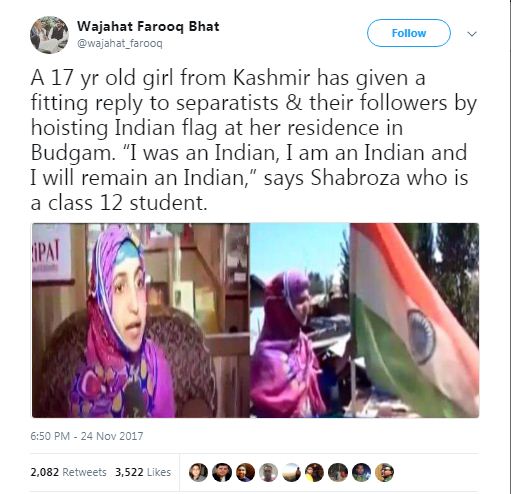Open the eighth liker avatar with blue background
The width and height of the screenshot is (511, 494).
click(x=361, y=472)
